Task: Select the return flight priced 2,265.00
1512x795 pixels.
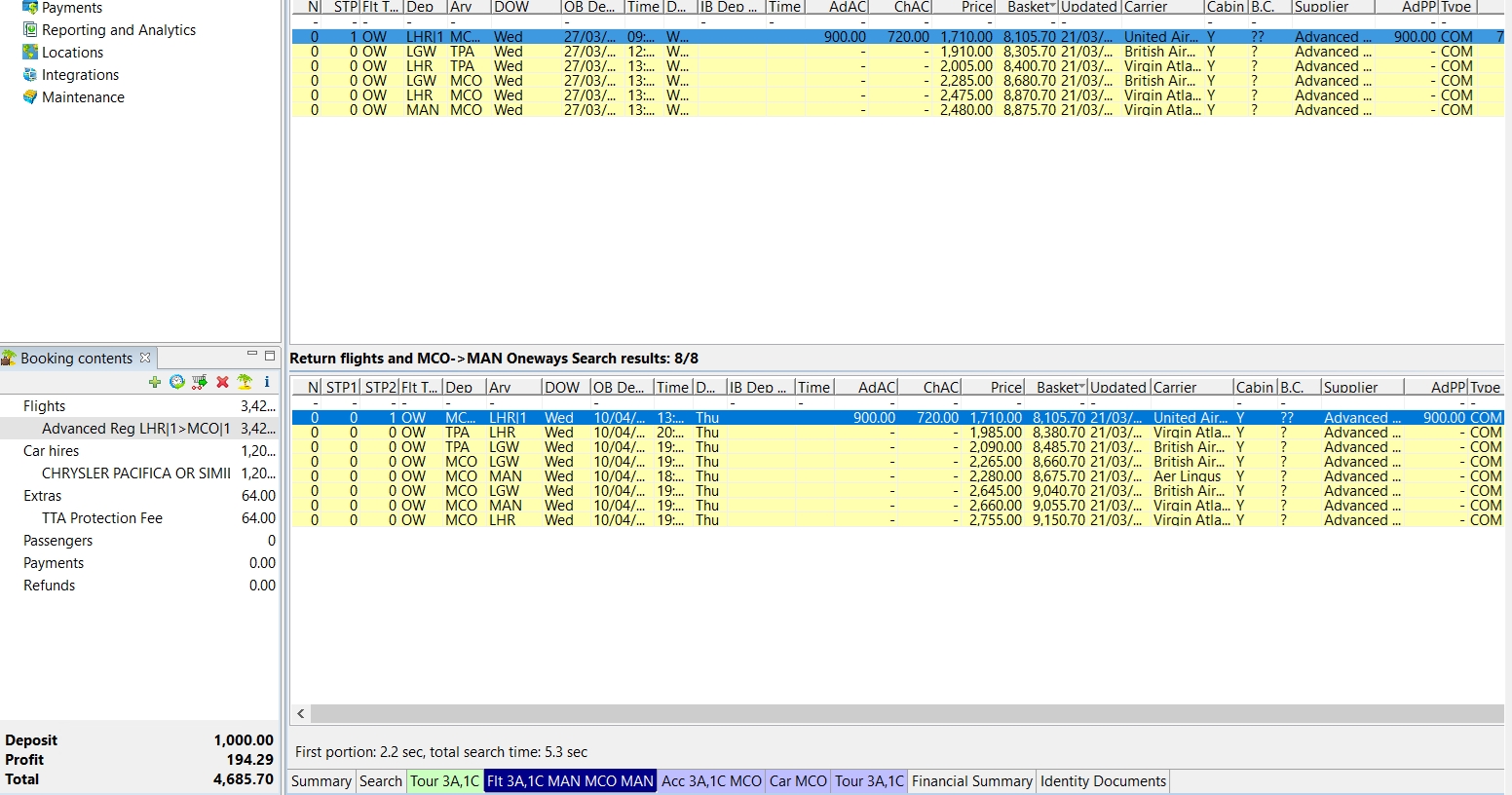Action: click(x=897, y=461)
